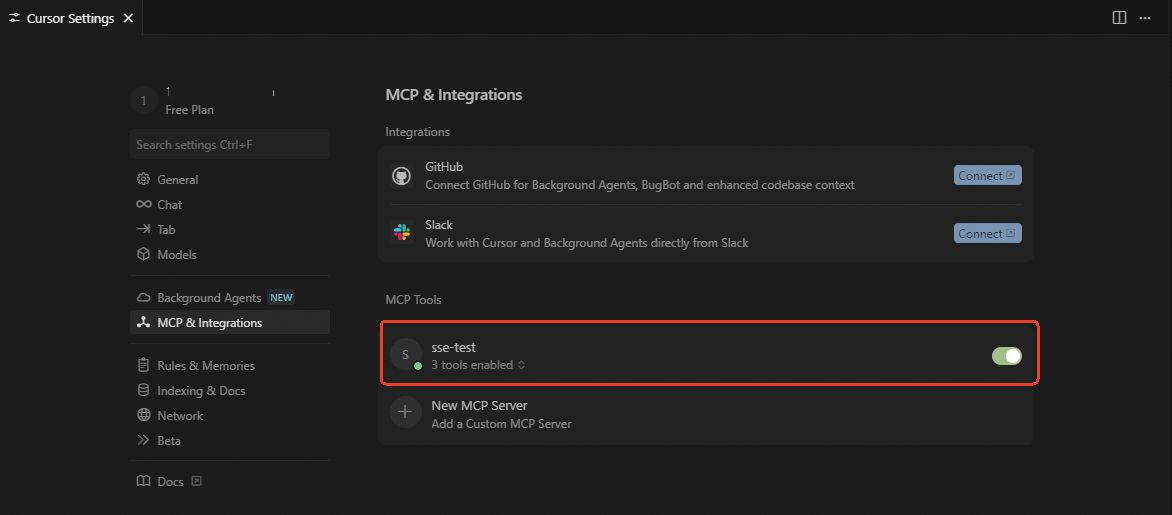
Task: Go to the Models settings page
Action: [230, 254]
